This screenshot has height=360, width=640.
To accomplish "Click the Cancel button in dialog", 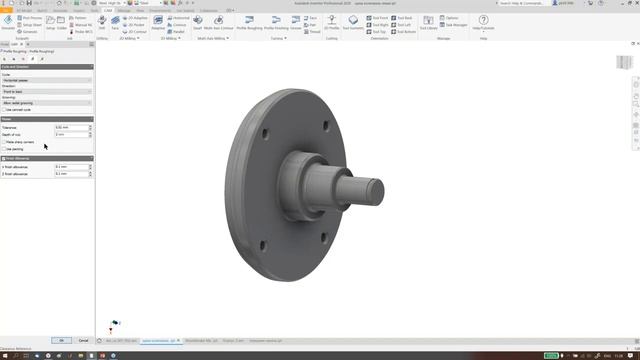I will pos(83,340).
